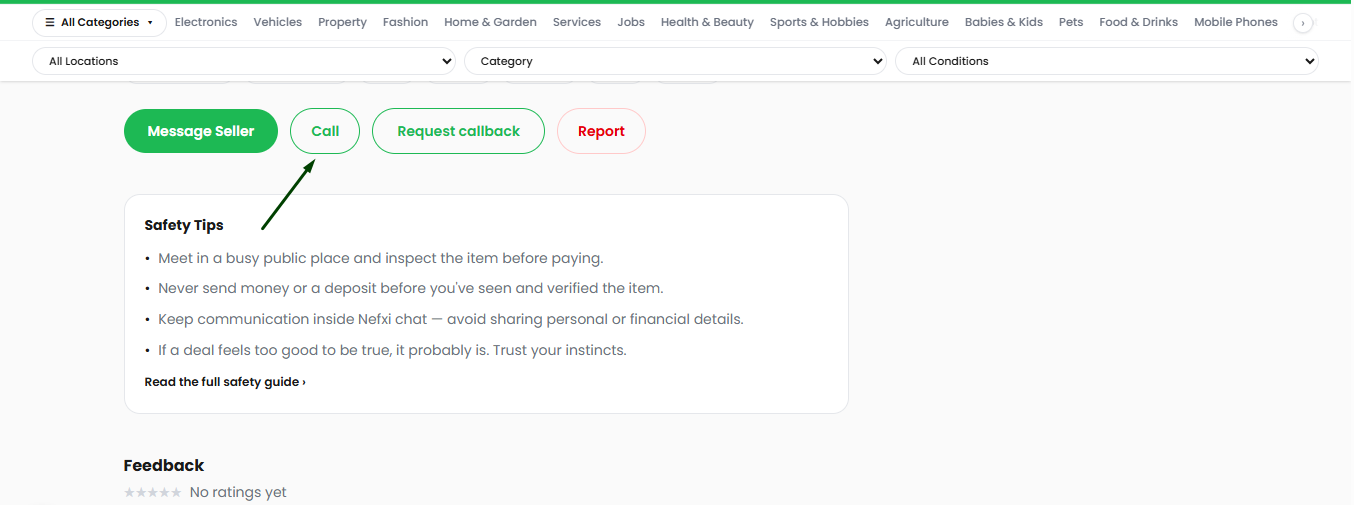
Task: Click the Call button
Action: tap(325, 131)
